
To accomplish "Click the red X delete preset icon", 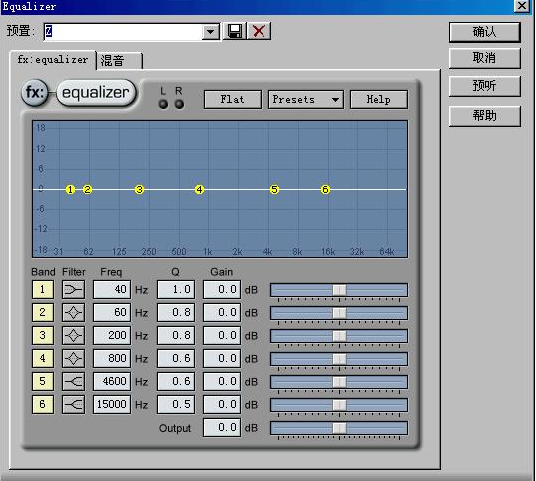I will 259,31.
